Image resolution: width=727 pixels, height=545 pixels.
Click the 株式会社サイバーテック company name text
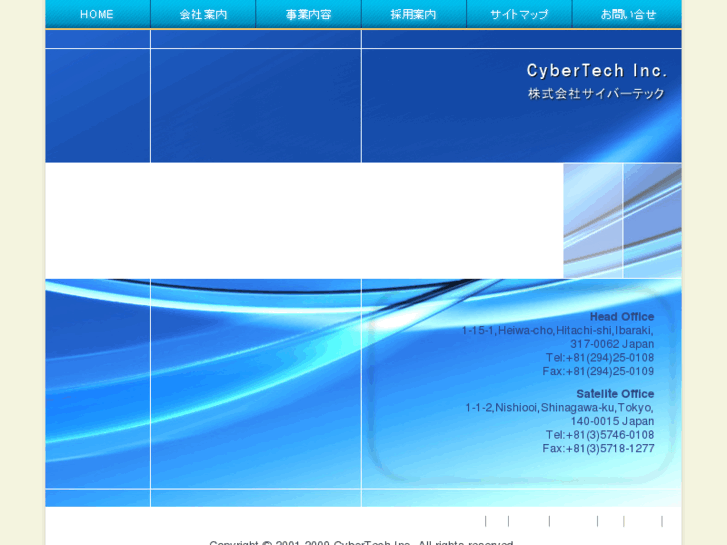pos(596,94)
